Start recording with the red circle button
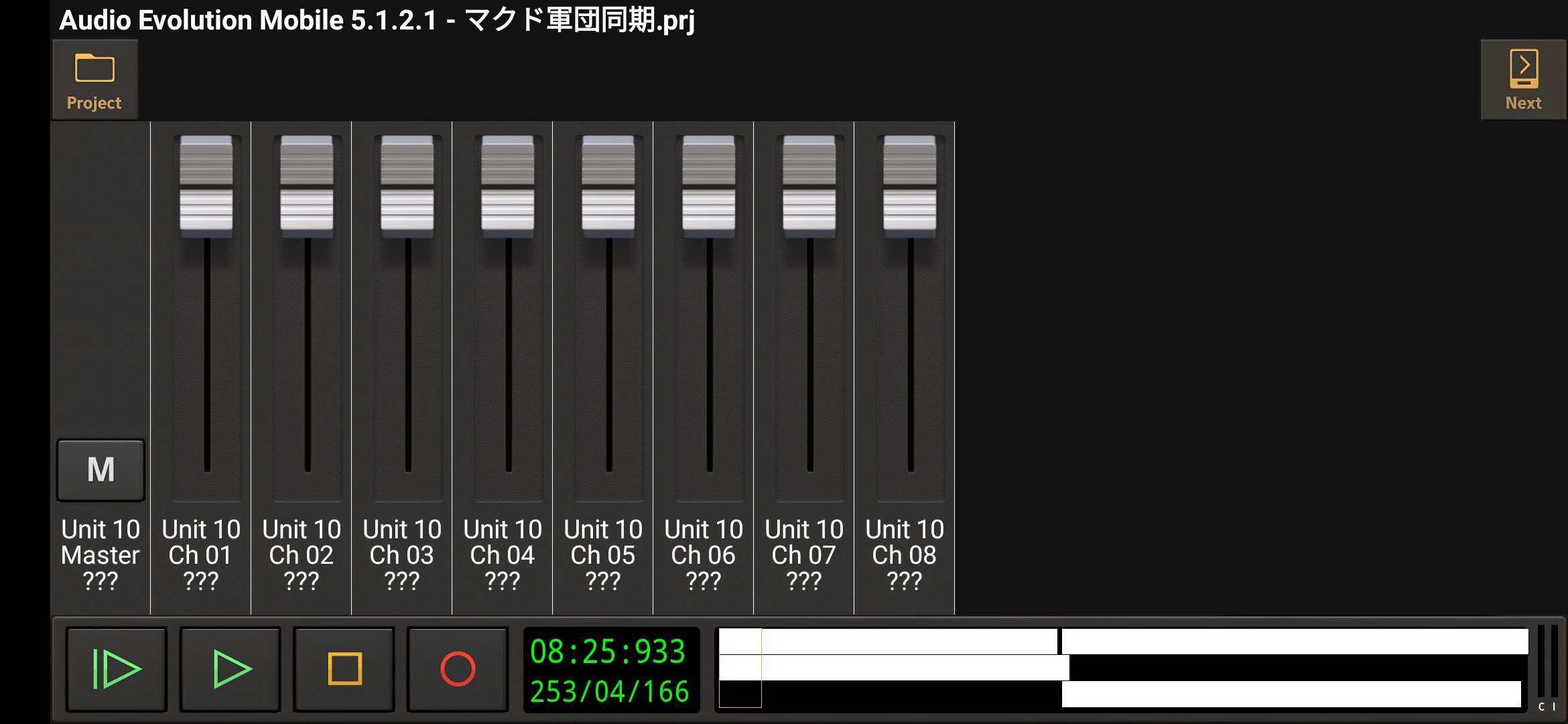This screenshot has width=1568, height=724. point(458,668)
